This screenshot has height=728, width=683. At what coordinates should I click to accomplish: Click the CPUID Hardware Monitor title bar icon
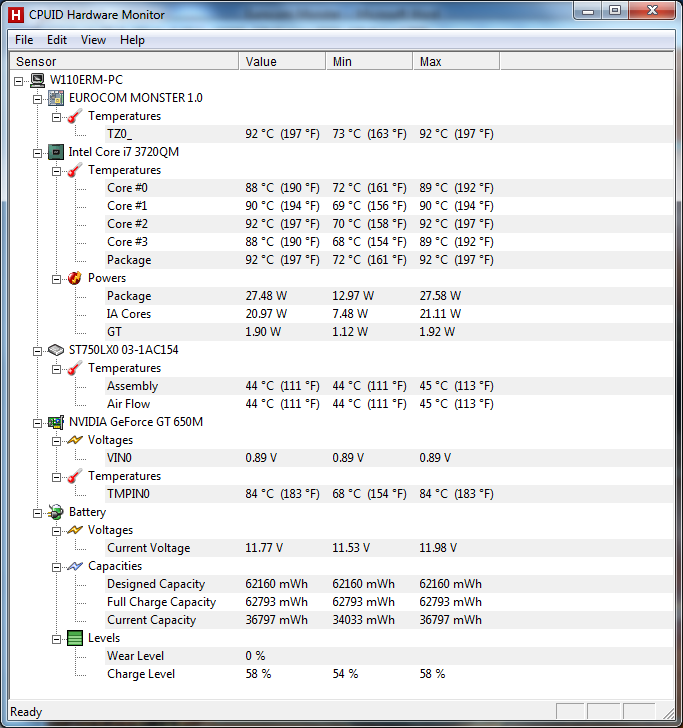click(x=16, y=15)
